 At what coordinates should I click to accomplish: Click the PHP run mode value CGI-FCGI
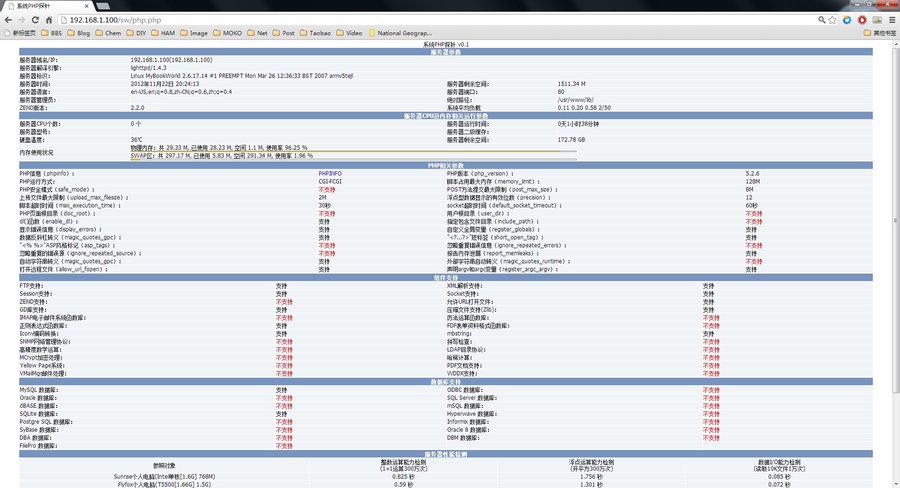330,181
